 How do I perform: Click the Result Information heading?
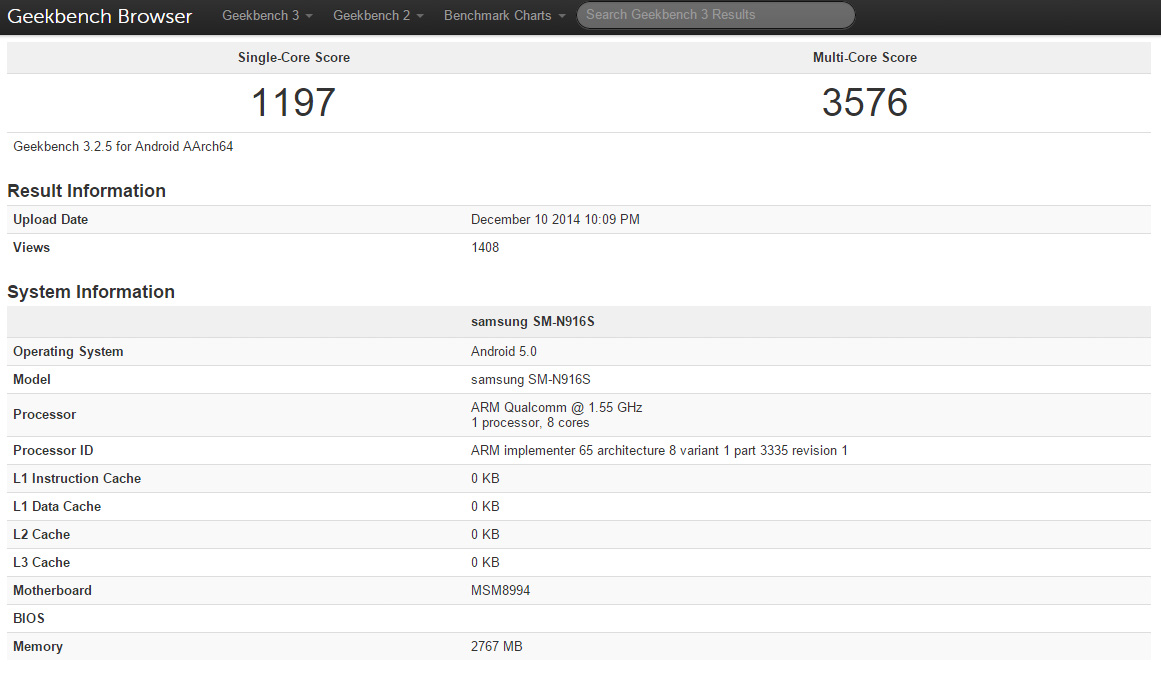[x=87, y=191]
